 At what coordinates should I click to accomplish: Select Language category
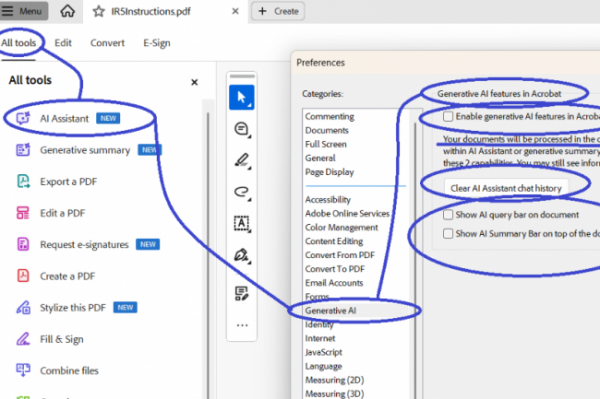pyautogui.click(x=323, y=366)
